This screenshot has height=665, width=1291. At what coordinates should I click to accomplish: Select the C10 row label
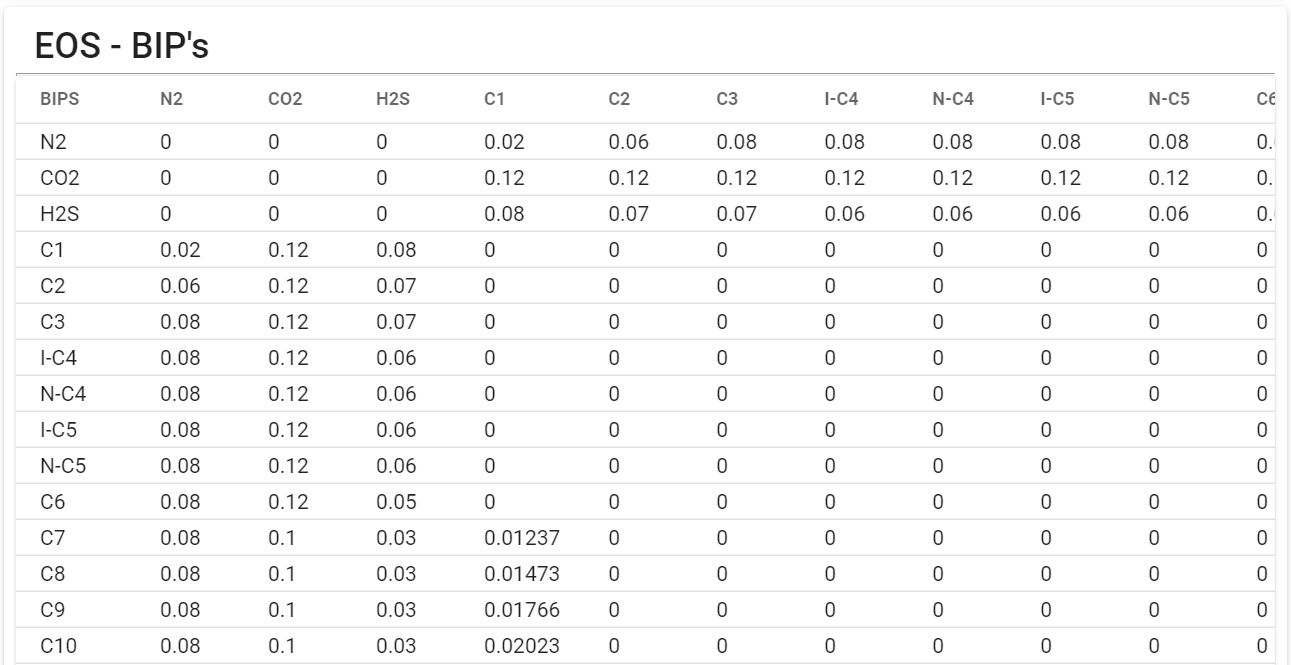tap(58, 646)
